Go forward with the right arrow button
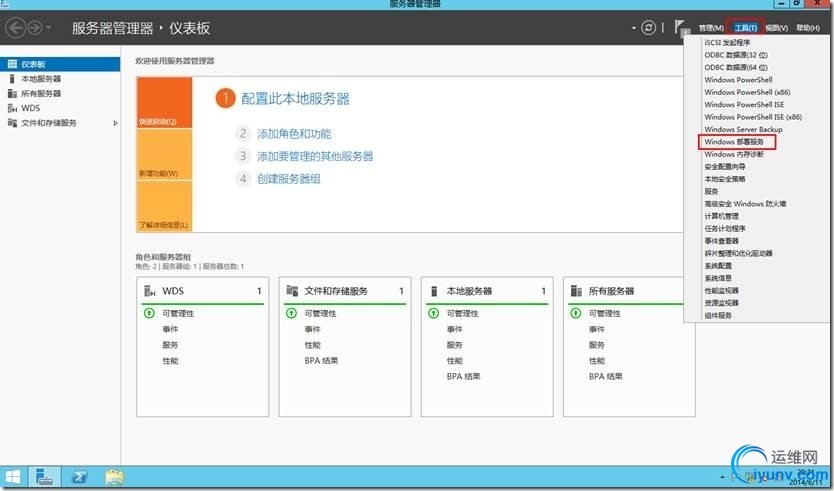Viewport: 834px width, 491px height. pyautogui.click(x=35, y=27)
